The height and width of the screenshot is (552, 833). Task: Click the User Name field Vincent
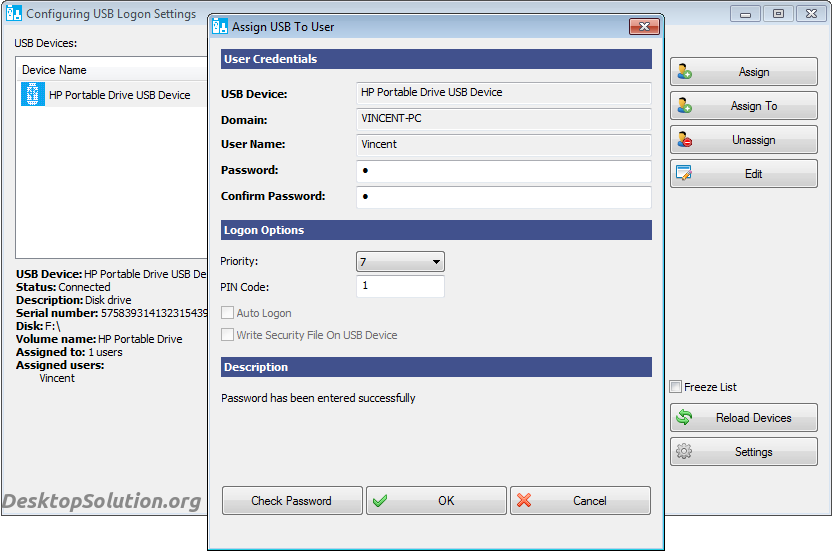(x=504, y=145)
